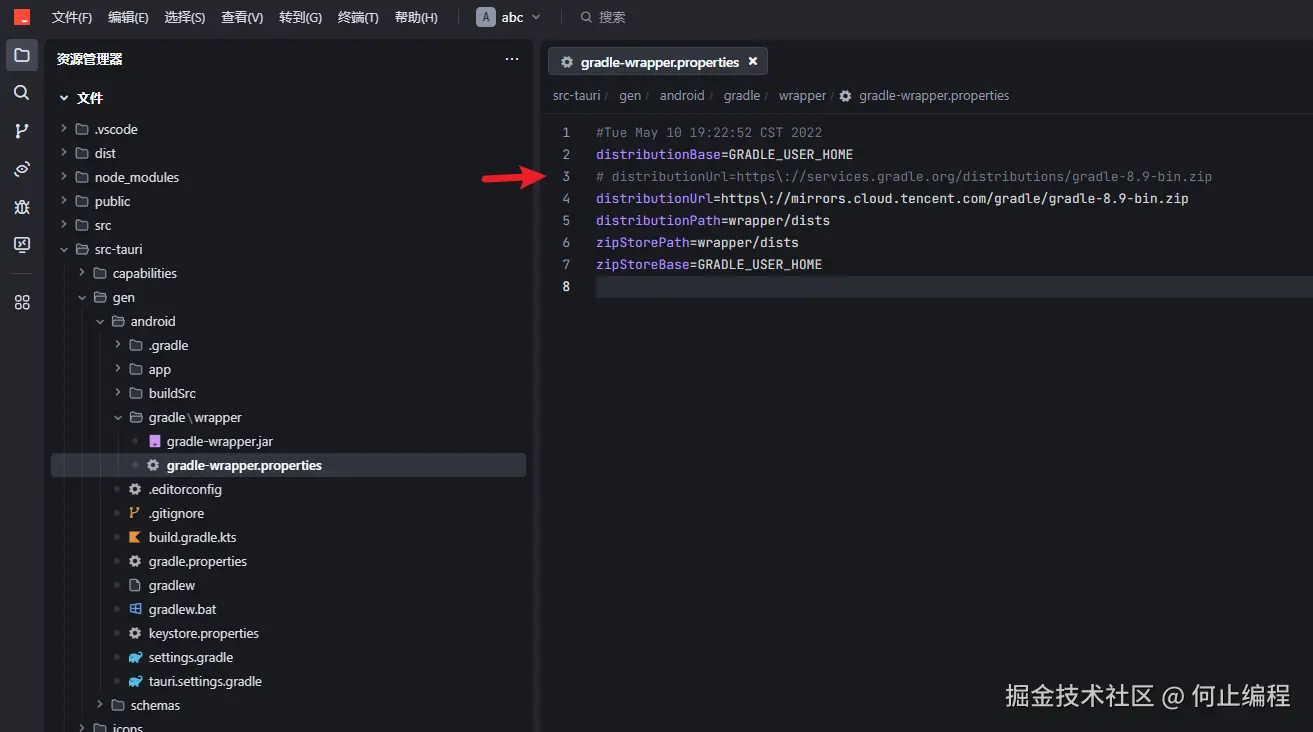
Task: Open the remote screen icon in sidebar
Action: click(x=22, y=245)
